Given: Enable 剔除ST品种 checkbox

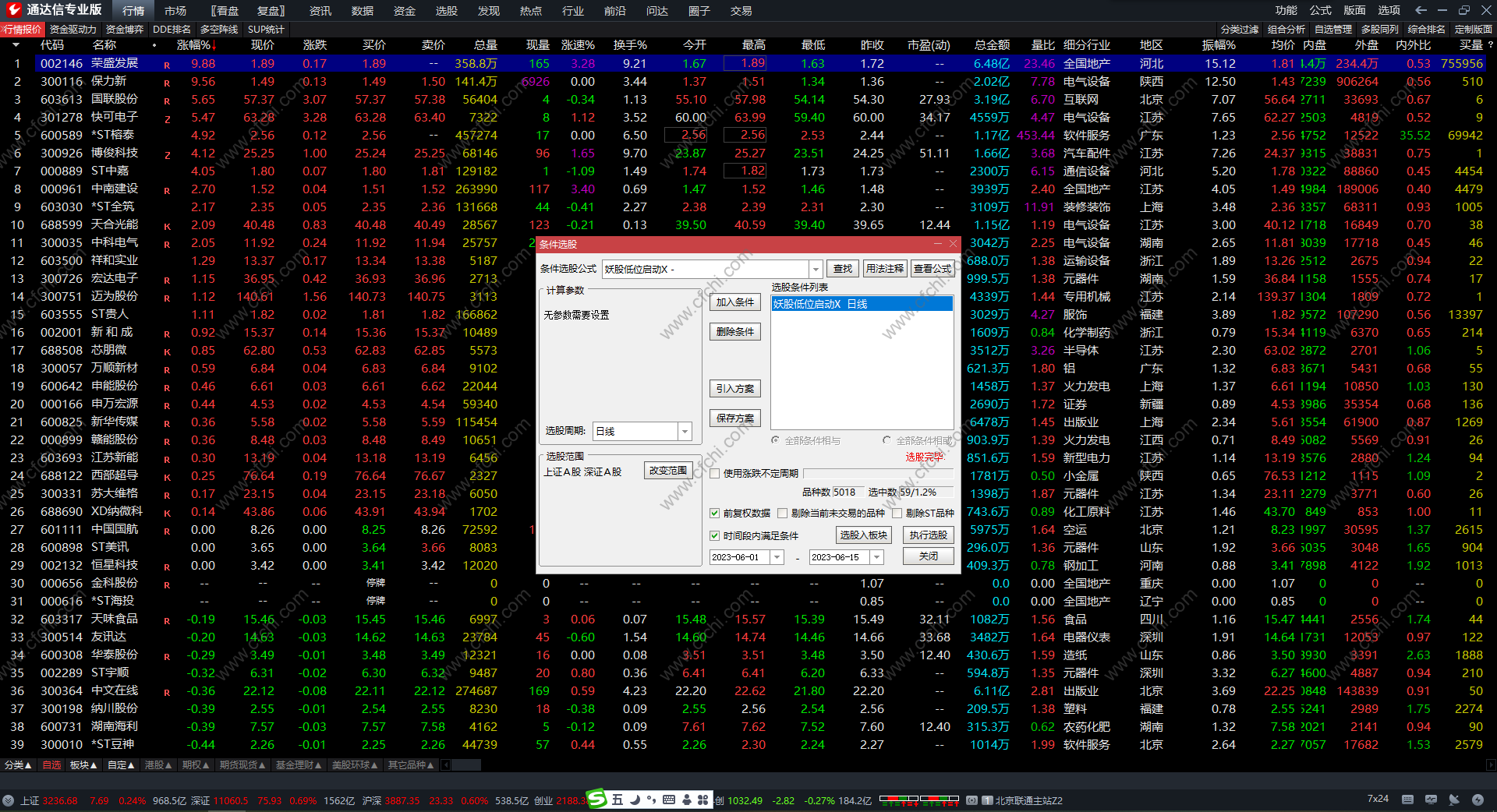Looking at the screenshot, I should pyautogui.click(x=897, y=514).
